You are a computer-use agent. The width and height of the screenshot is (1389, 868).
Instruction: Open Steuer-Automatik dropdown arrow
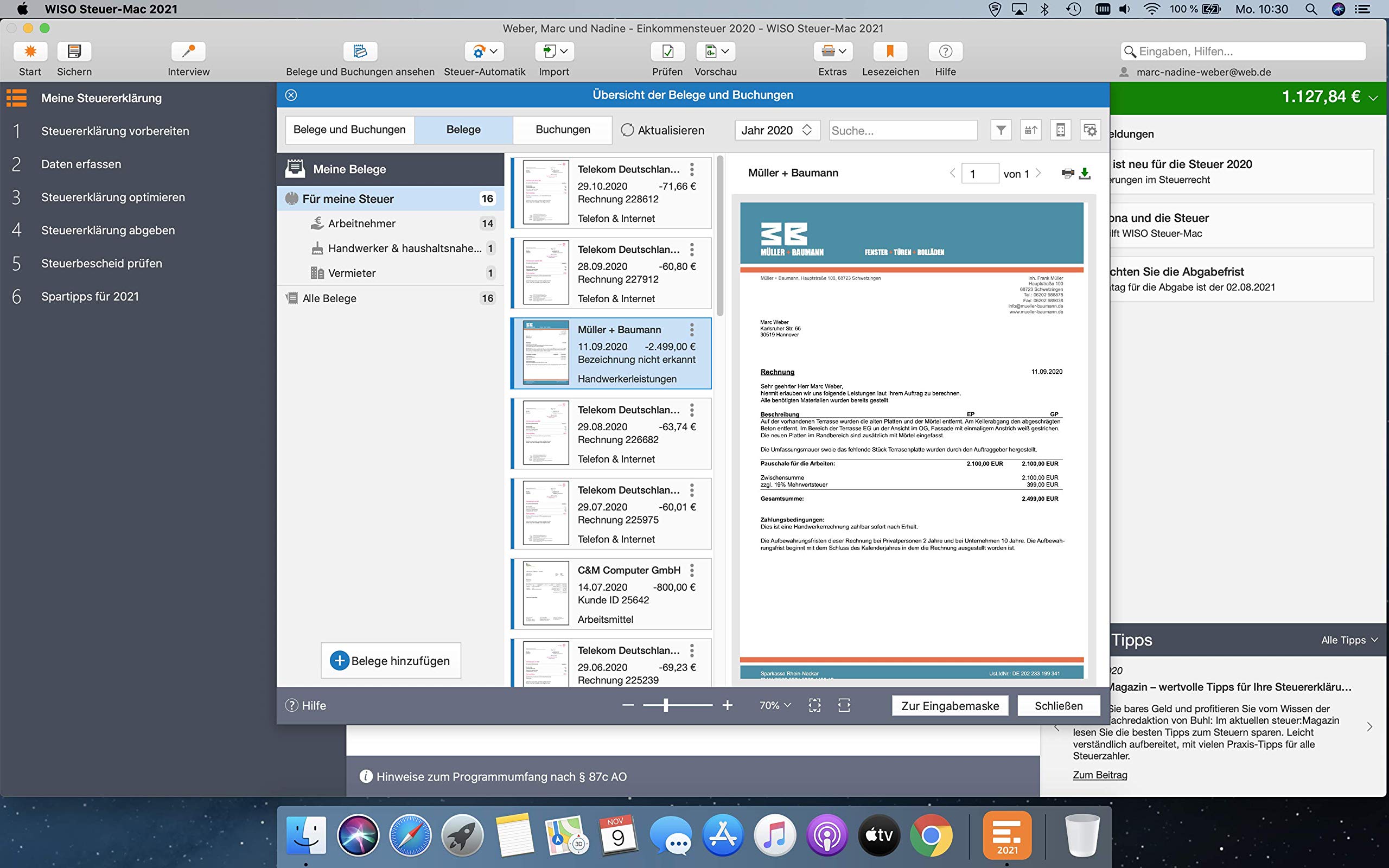click(494, 51)
